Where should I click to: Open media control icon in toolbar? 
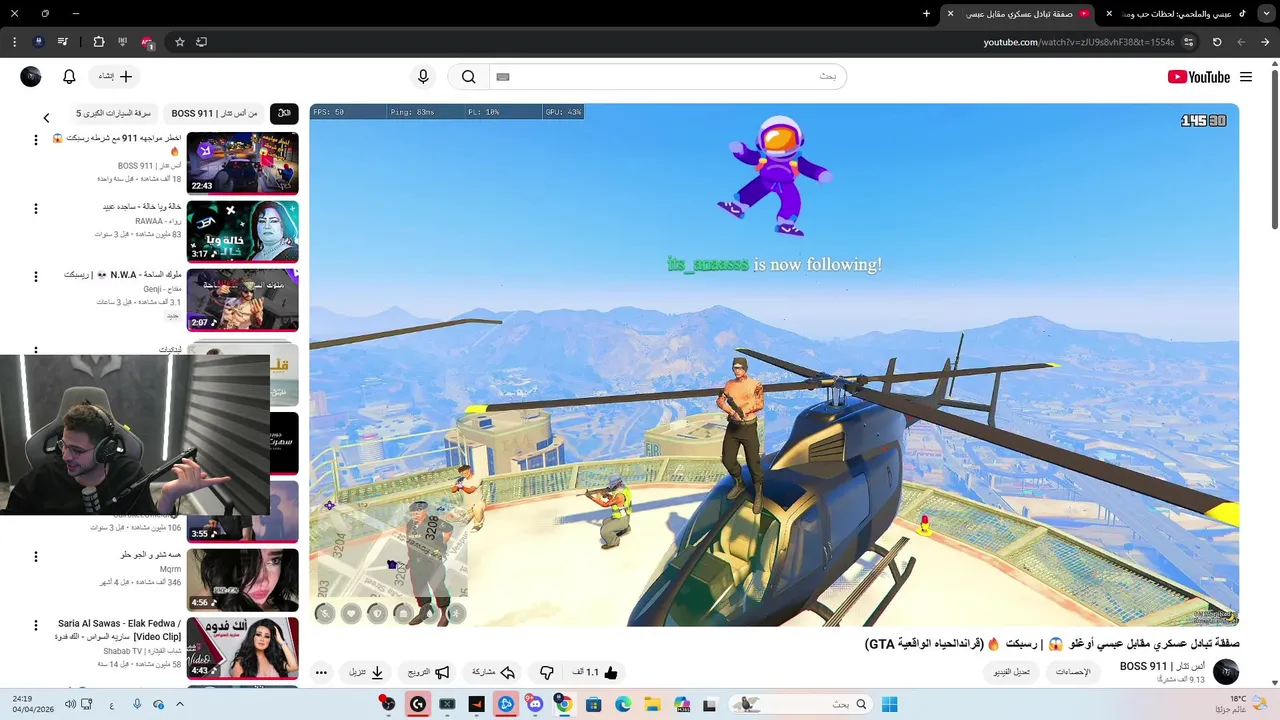point(62,42)
